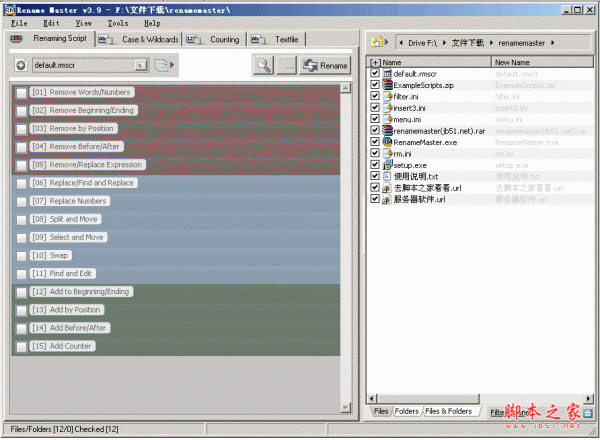The height and width of the screenshot is (440, 600).
Task: Click the script options icon beside default.rmscr
Action: point(161,65)
